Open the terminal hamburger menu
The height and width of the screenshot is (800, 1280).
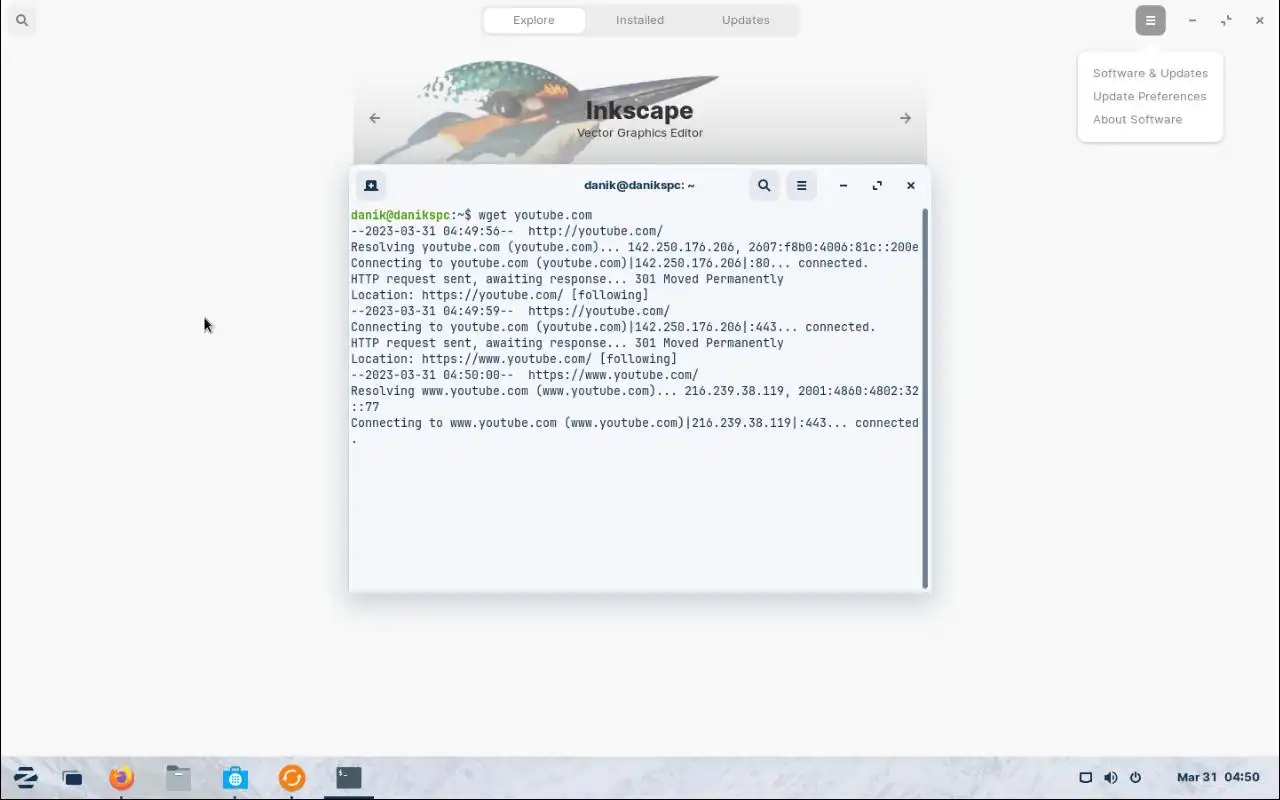click(801, 185)
